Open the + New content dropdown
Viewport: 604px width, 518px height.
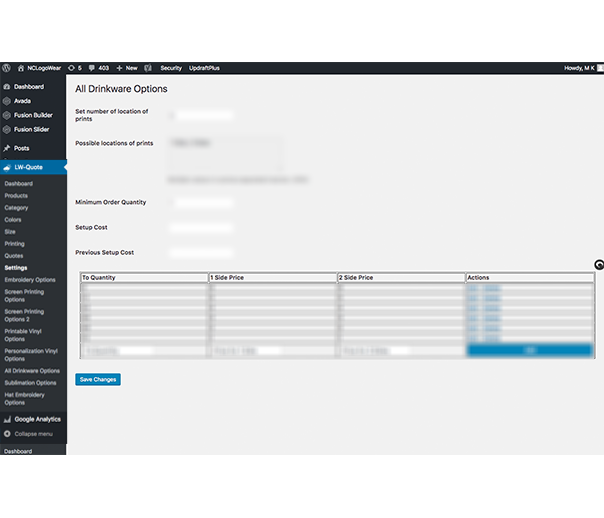(x=127, y=68)
